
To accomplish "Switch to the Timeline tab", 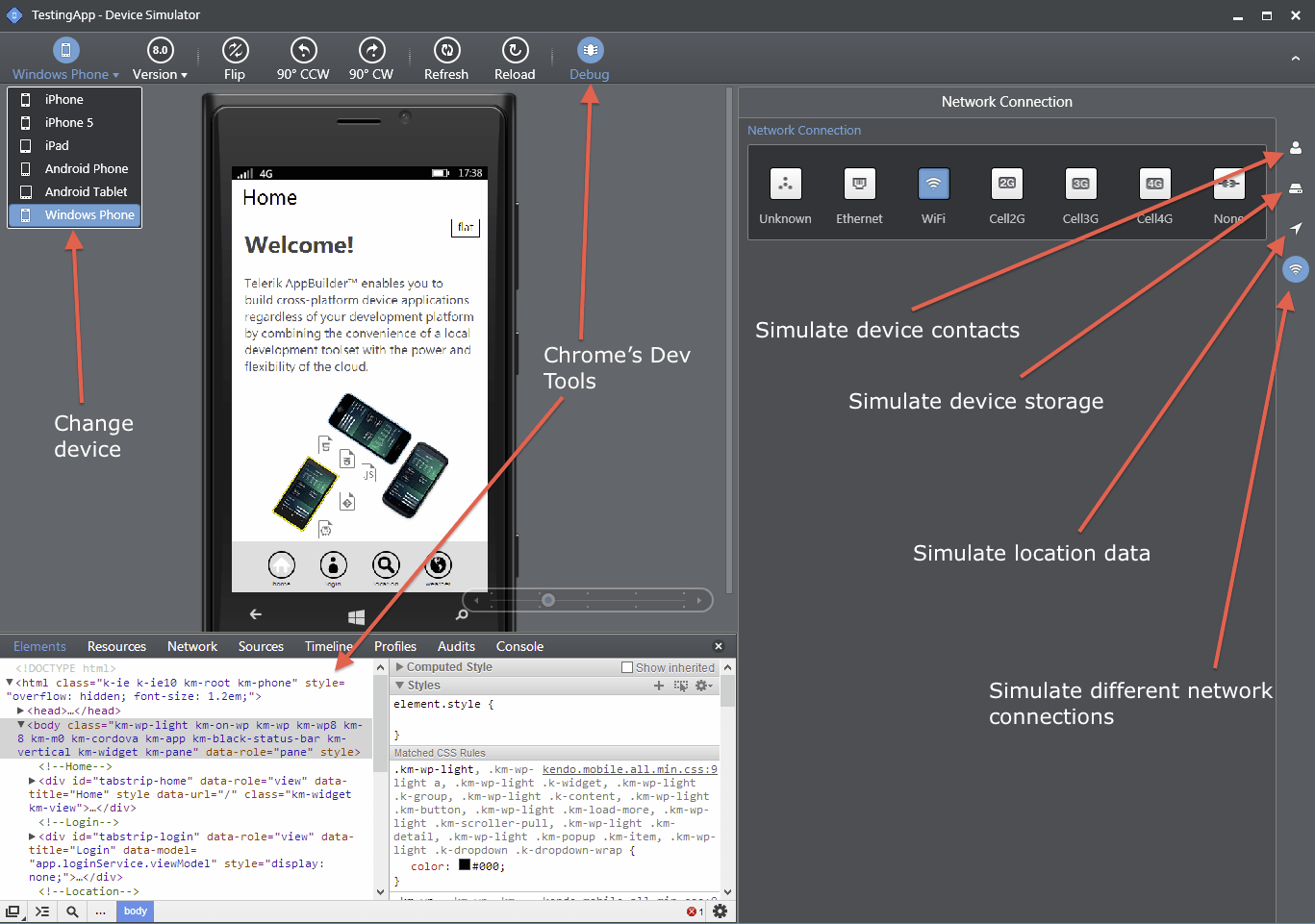I will coord(329,646).
